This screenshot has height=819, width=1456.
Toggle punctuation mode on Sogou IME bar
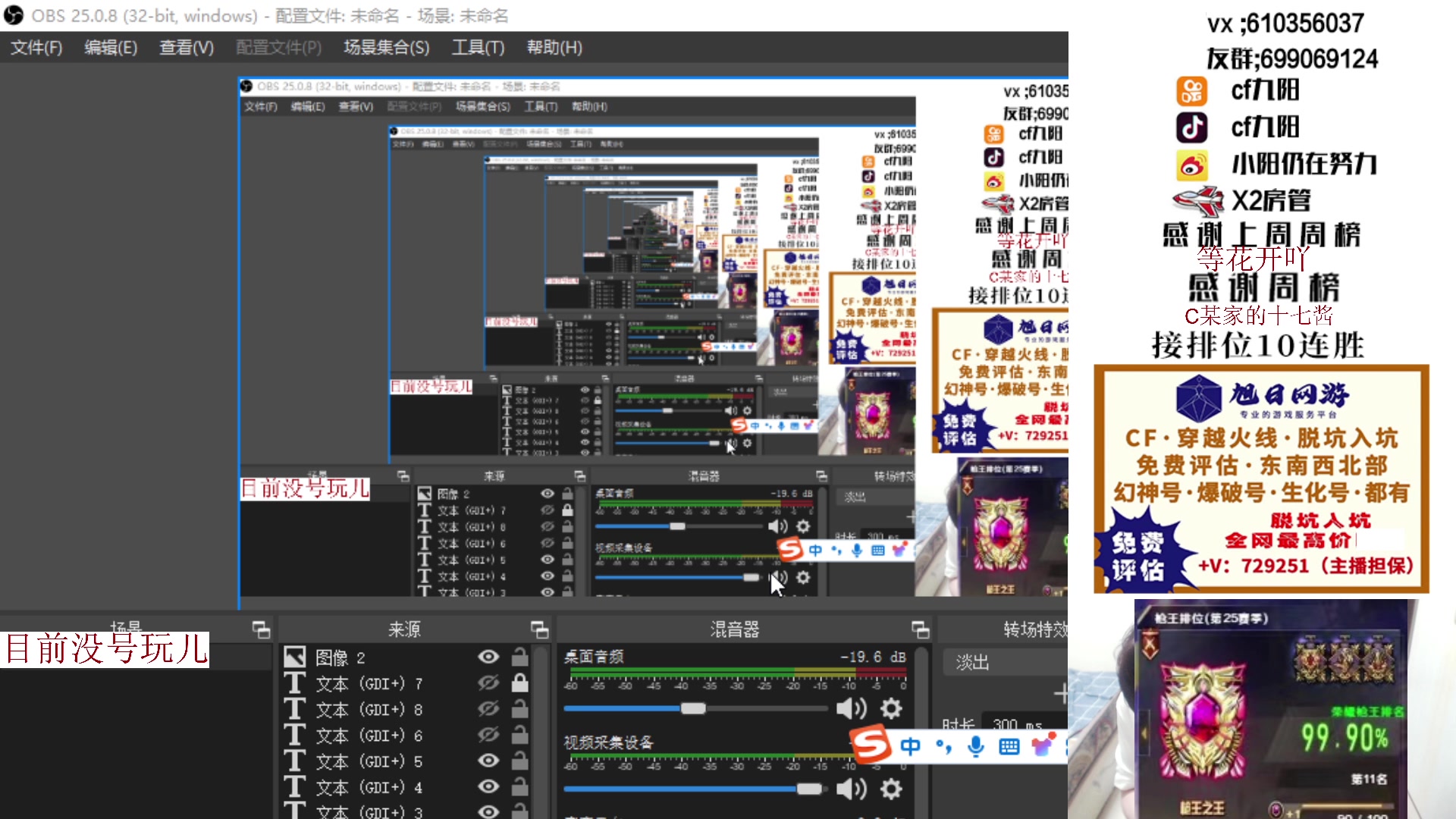tap(943, 747)
